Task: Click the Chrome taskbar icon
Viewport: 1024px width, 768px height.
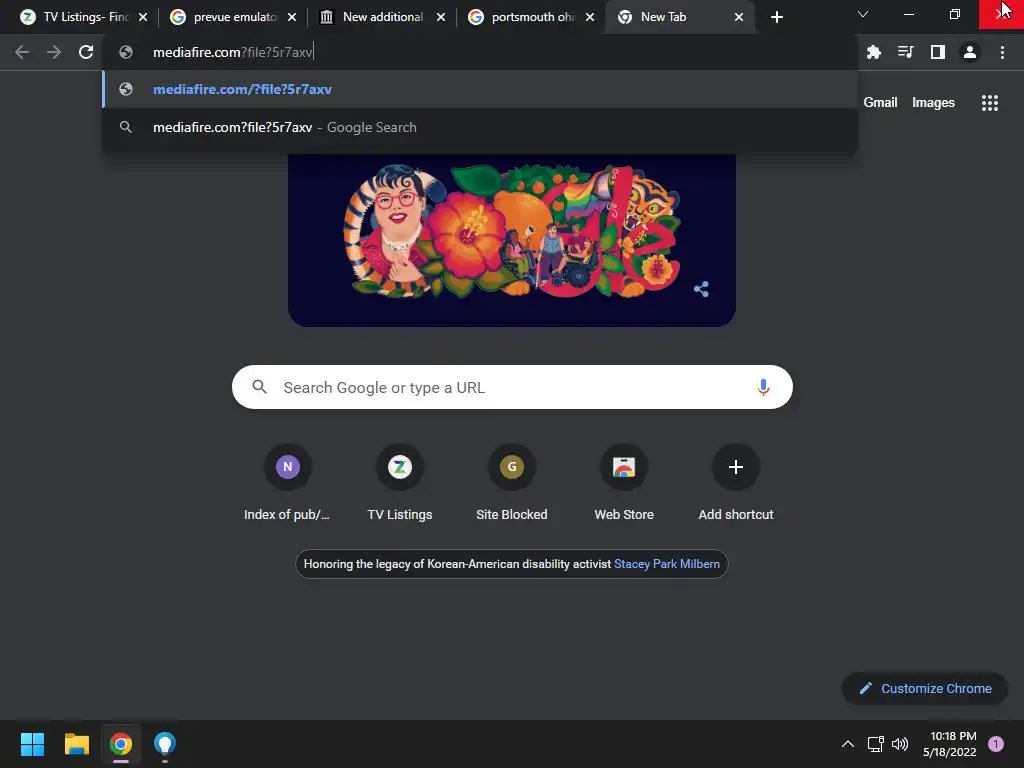Action: (121, 744)
